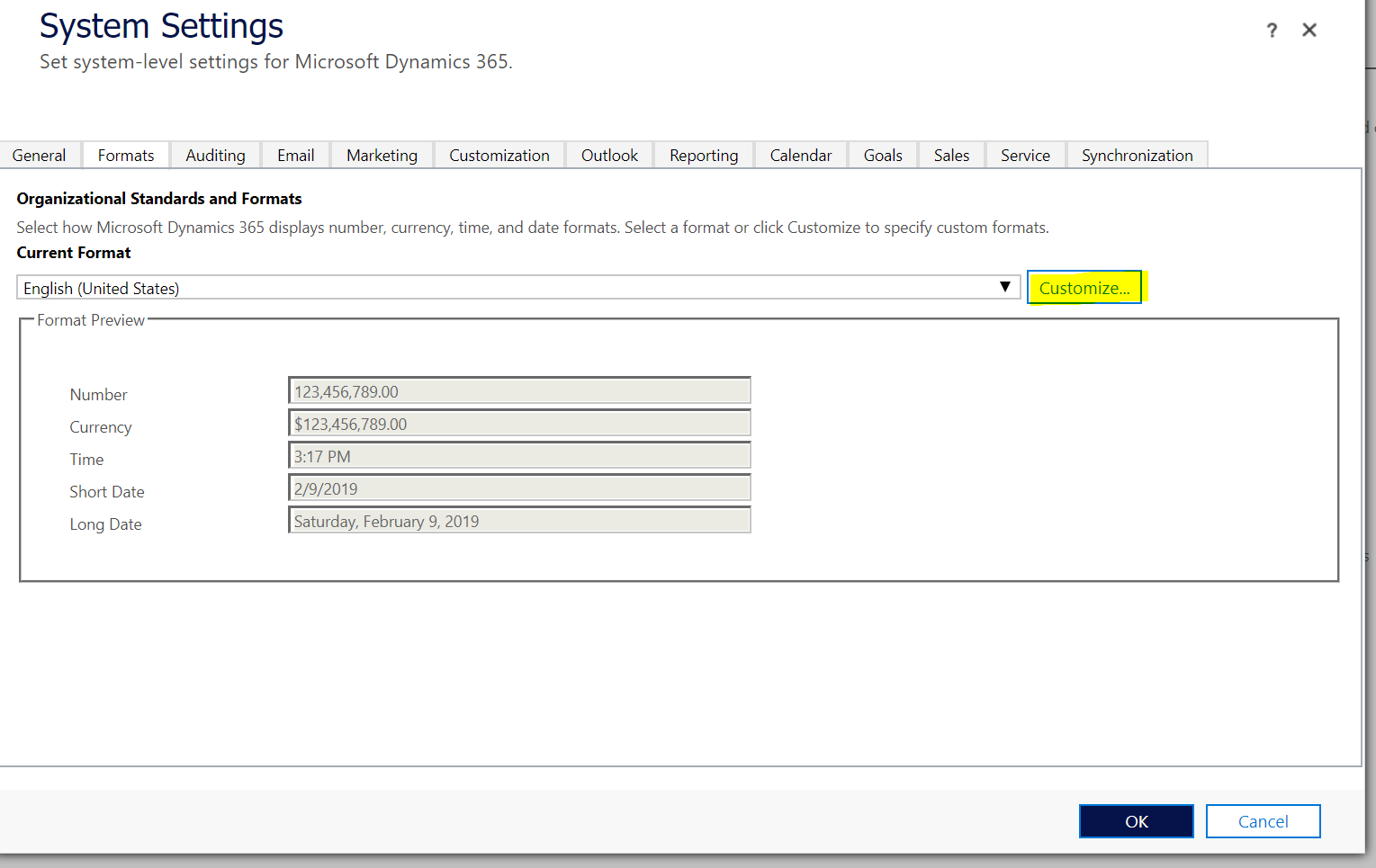Screen dimensions: 1376x868
Task: Open the Reporting tab
Action: (x=703, y=155)
